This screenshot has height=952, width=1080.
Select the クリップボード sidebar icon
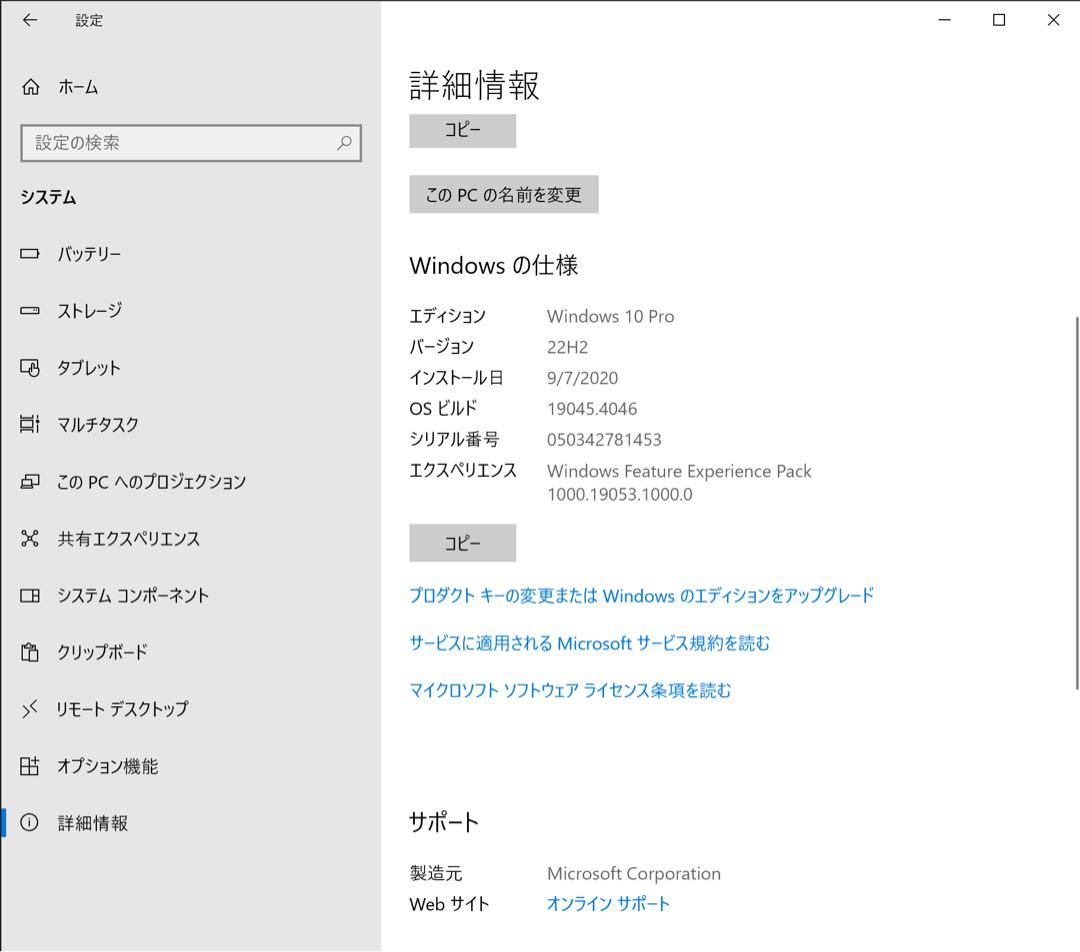click(x=28, y=653)
